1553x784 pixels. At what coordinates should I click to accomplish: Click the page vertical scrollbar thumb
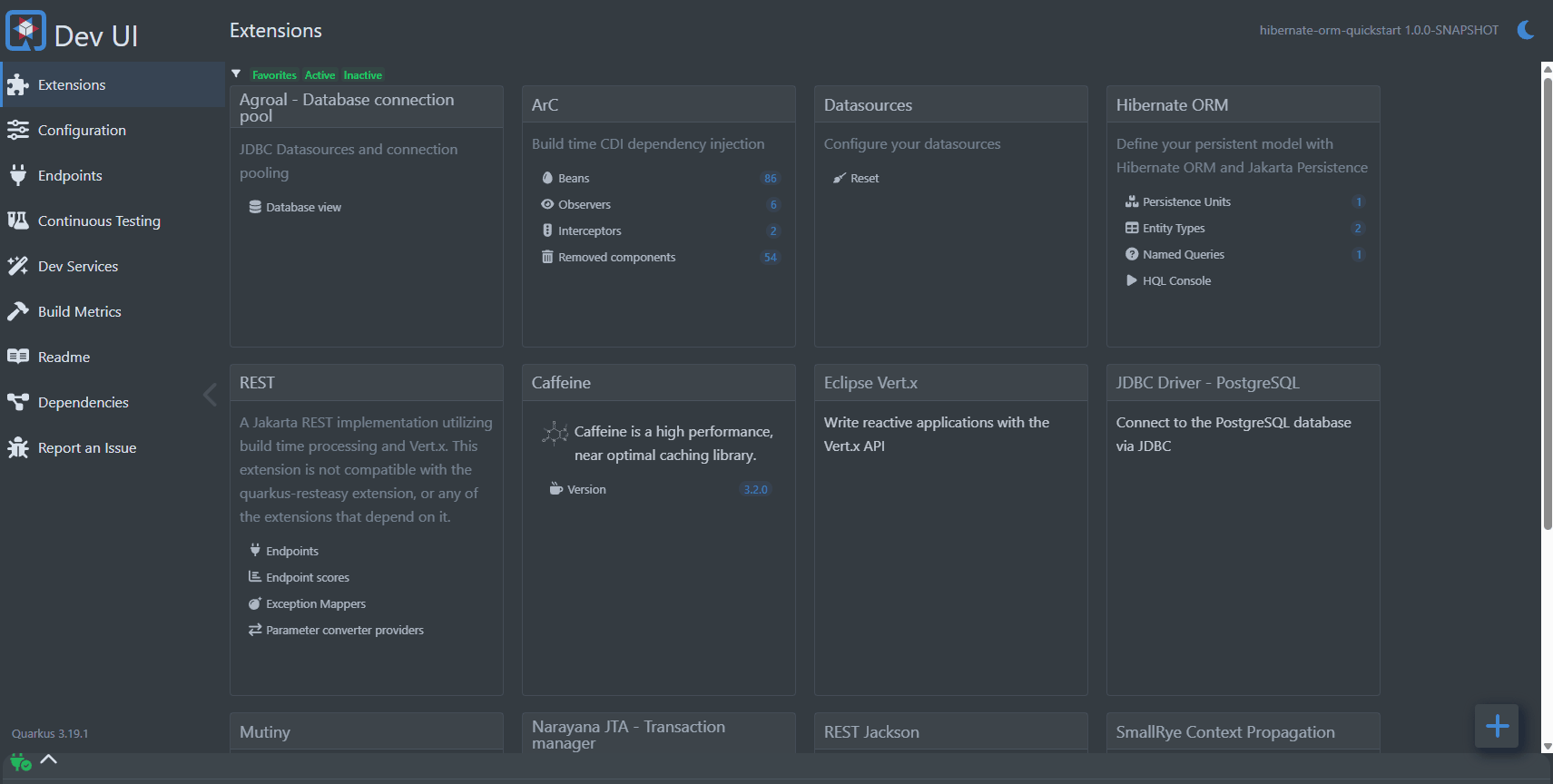[x=1548, y=304]
